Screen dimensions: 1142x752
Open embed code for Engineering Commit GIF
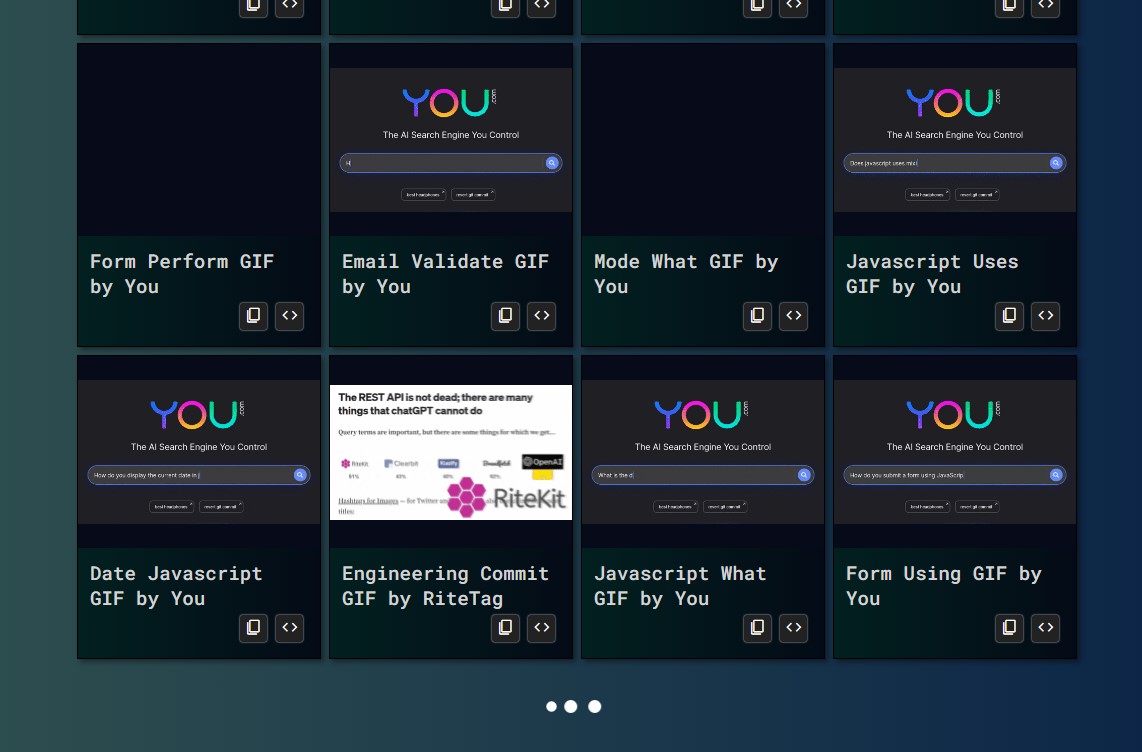[542, 628]
